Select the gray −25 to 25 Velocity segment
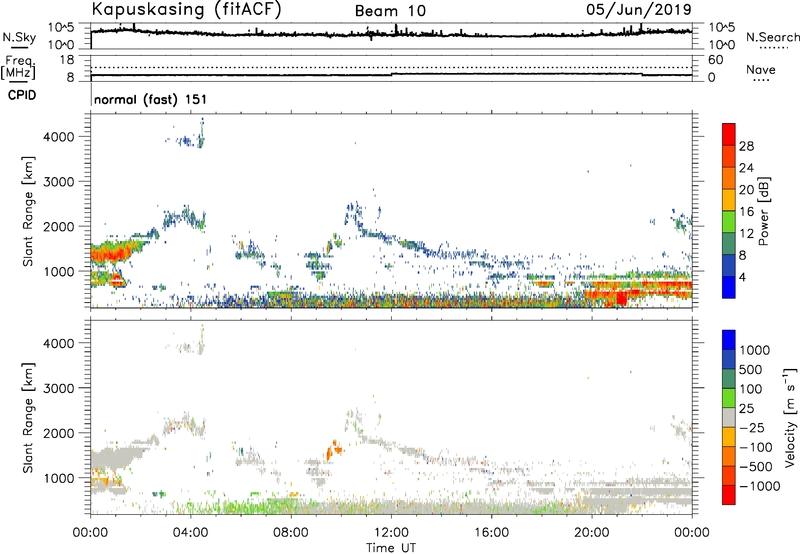The width and height of the screenshot is (800, 554). [x=729, y=417]
